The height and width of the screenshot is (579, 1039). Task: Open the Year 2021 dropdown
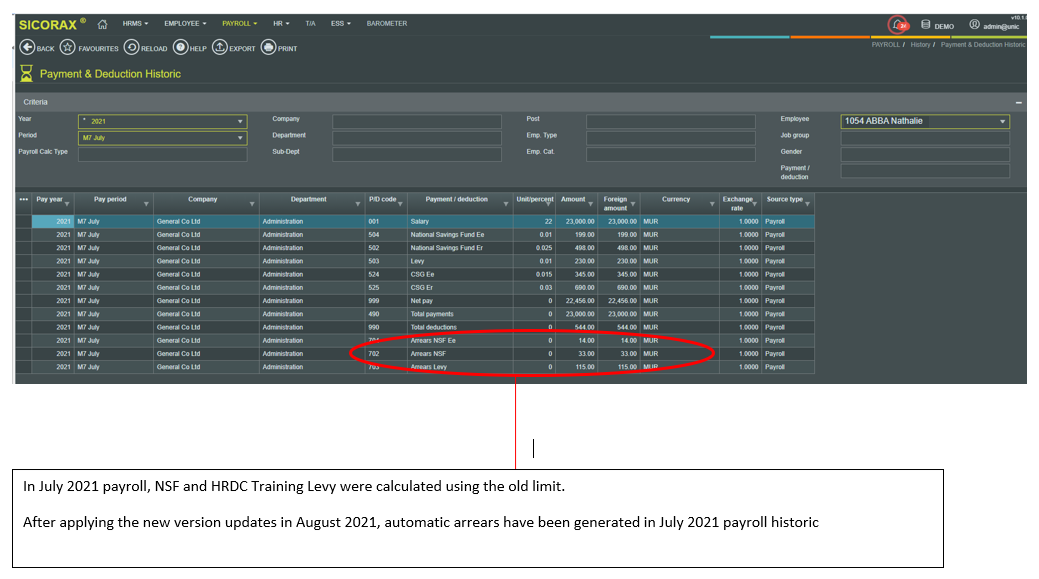click(x=240, y=121)
